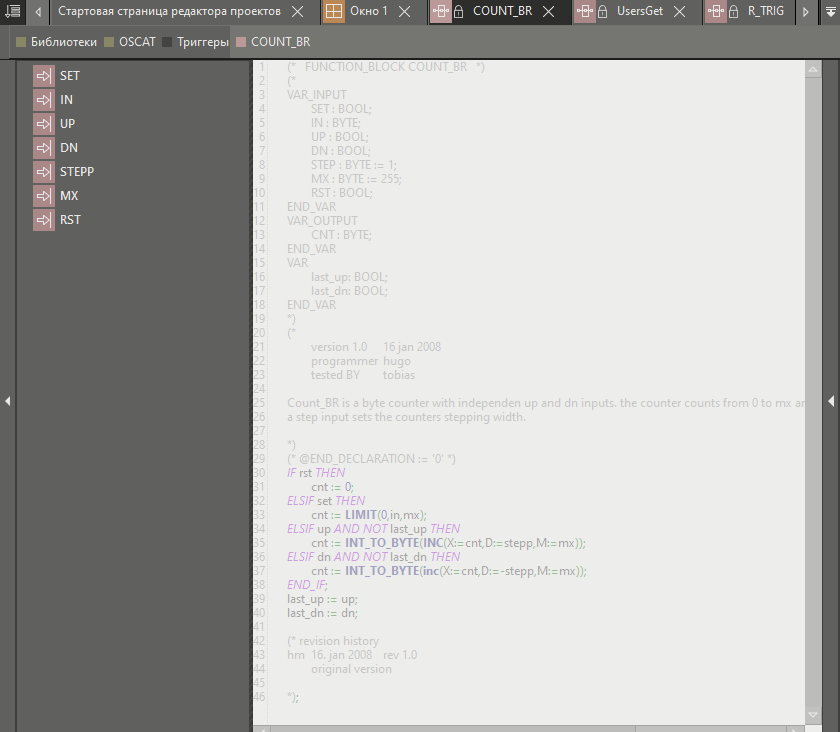The image size is (840, 732).
Task: Select the IN input arrow icon
Action: [43, 100]
